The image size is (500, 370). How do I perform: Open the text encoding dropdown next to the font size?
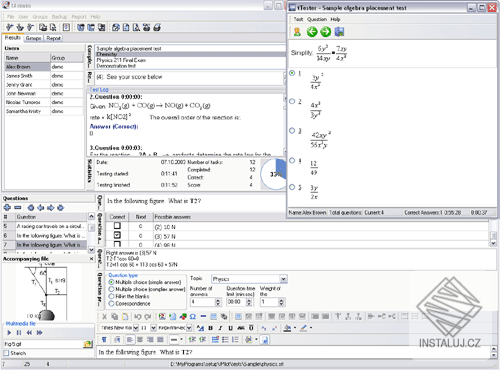(x=189, y=328)
